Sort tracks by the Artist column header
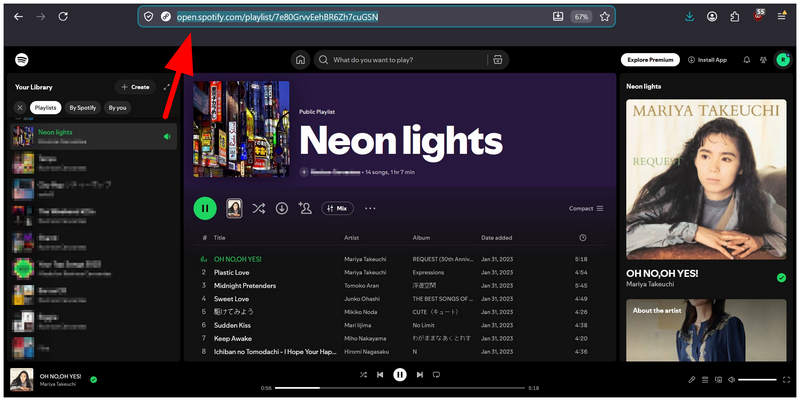 [352, 238]
